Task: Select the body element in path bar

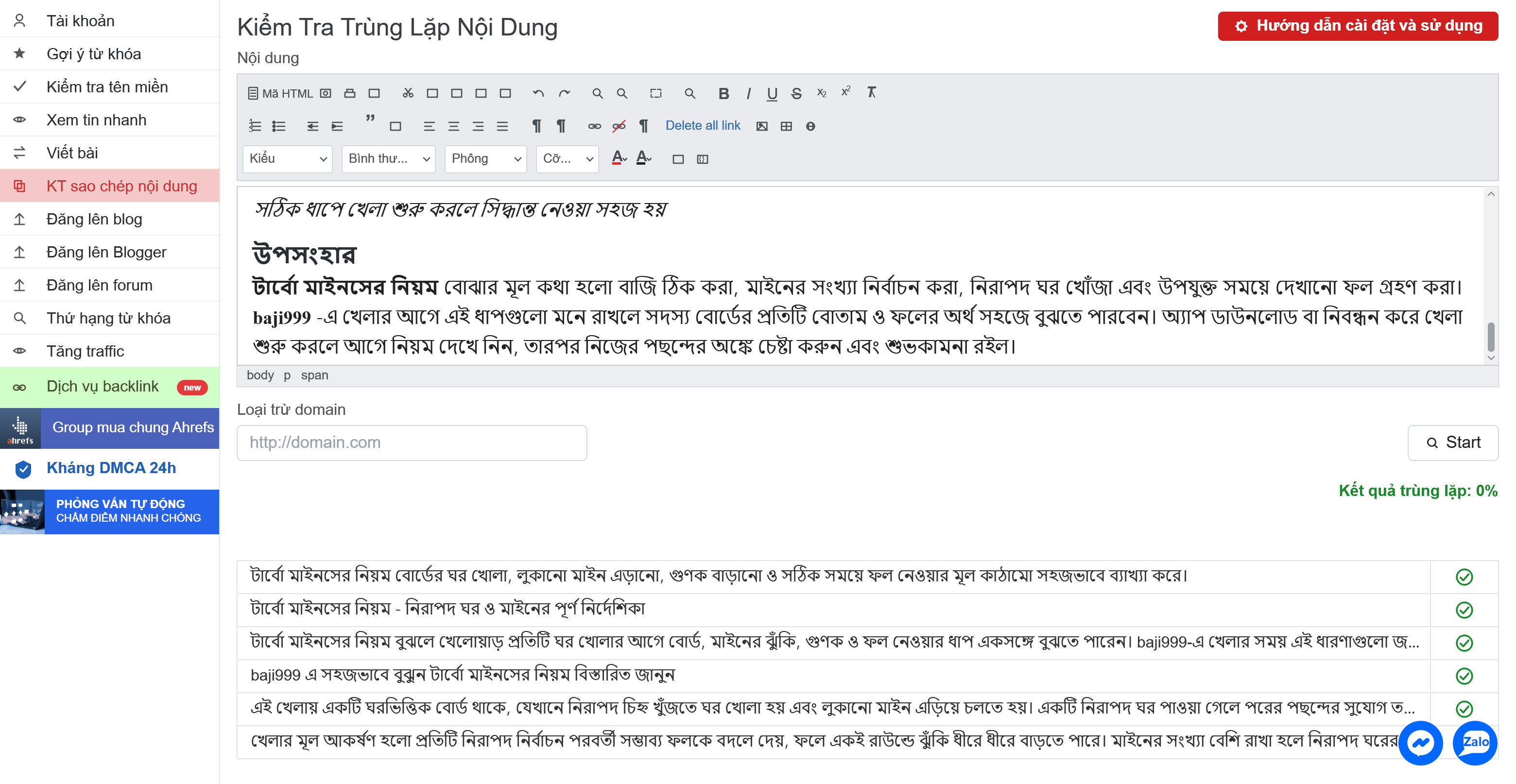Action: 260,375
